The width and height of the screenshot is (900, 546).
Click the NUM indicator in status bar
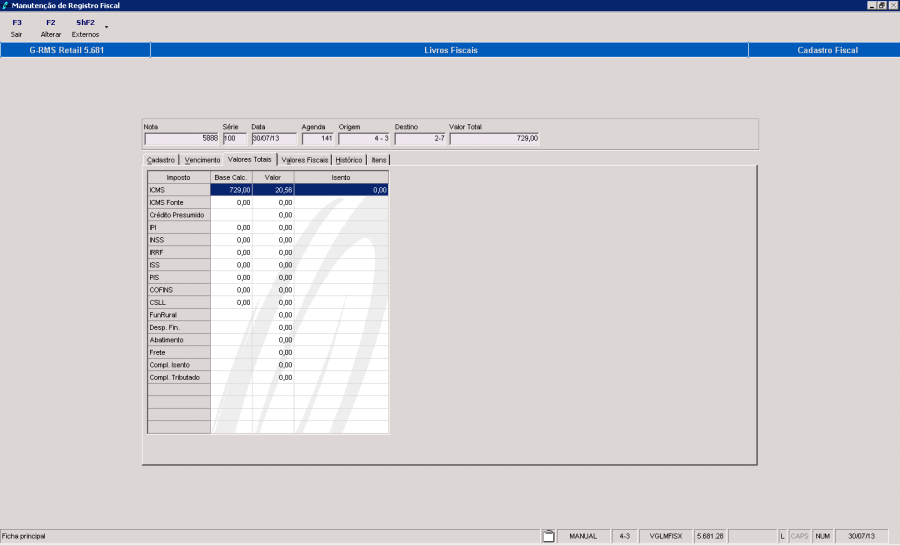pos(823,536)
